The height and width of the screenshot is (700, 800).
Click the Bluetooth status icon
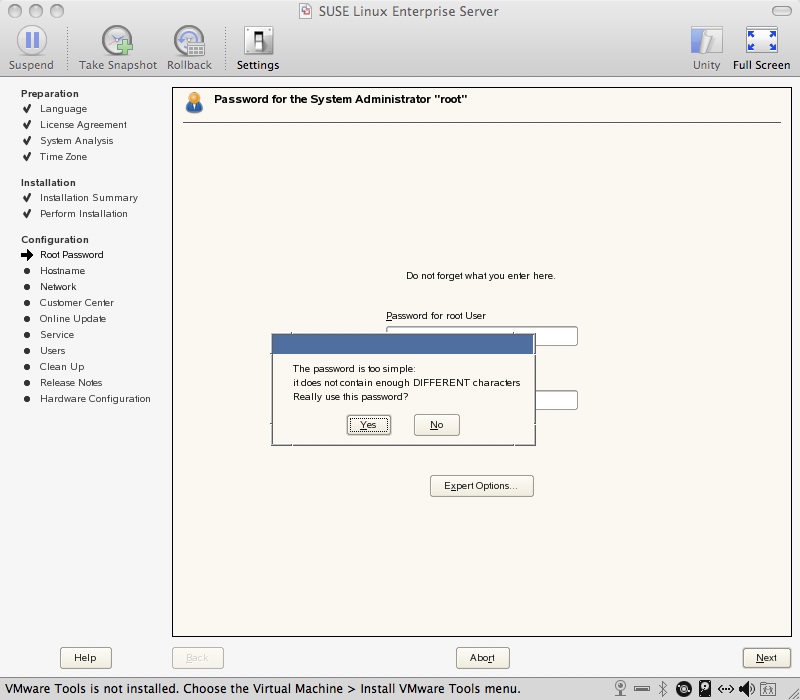point(663,689)
